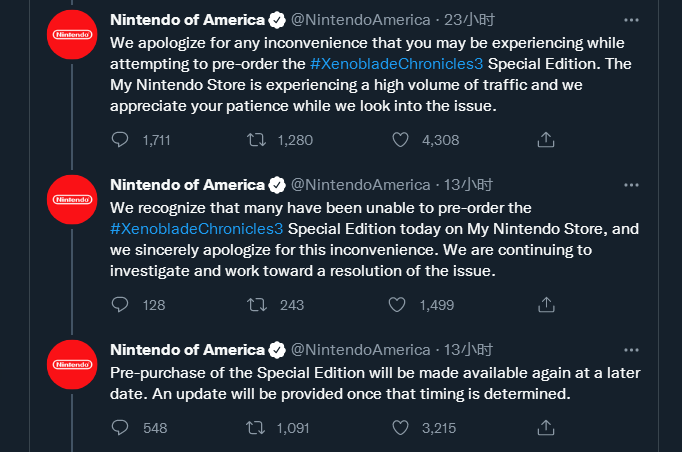Open #XenobladeChronicles3 hashtag in second tweet
Viewport: 682px width, 452px height.
(x=197, y=229)
